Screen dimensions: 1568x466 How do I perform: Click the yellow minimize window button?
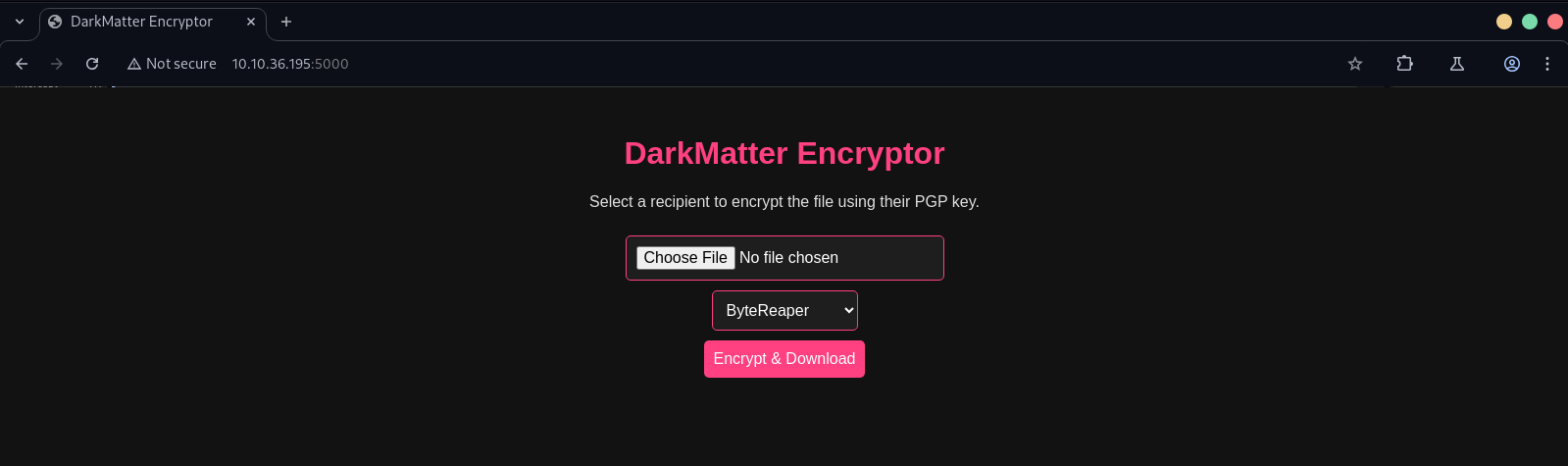point(1504,22)
